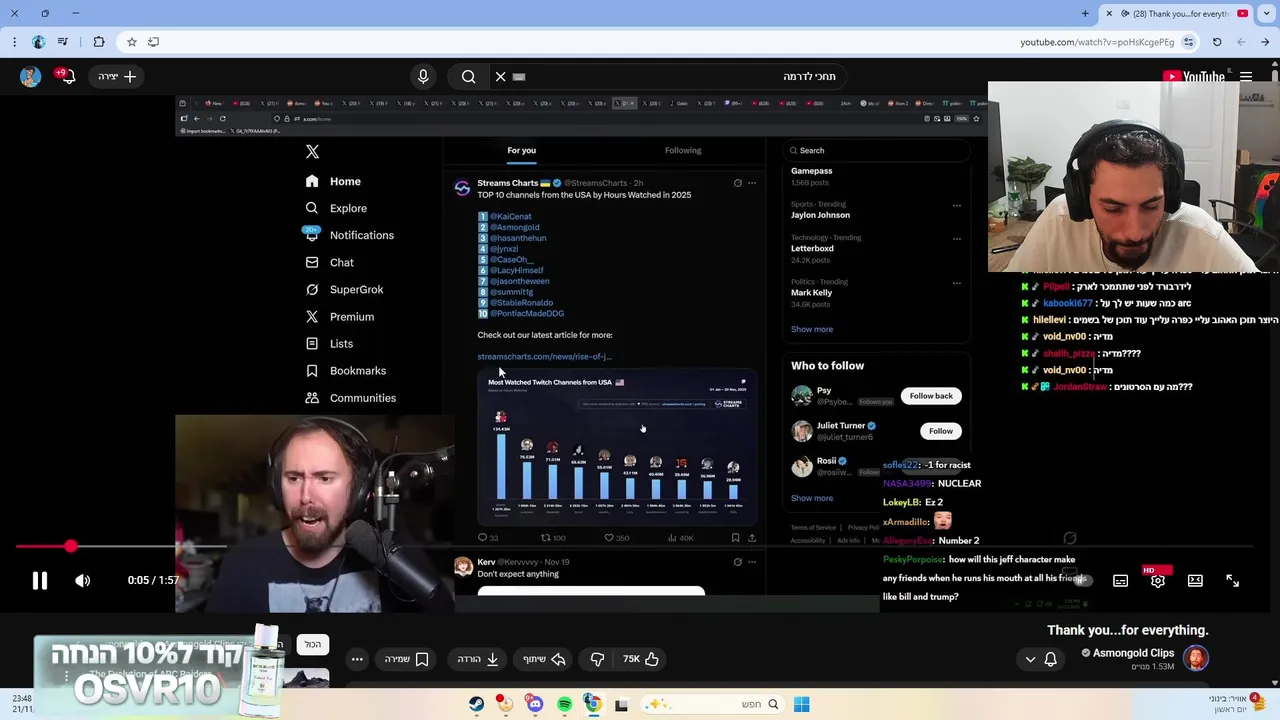1280x720 pixels.
Task: Open the YouTube hamburger guide menu
Action: pyautogui.click(x=1246, y=77)
